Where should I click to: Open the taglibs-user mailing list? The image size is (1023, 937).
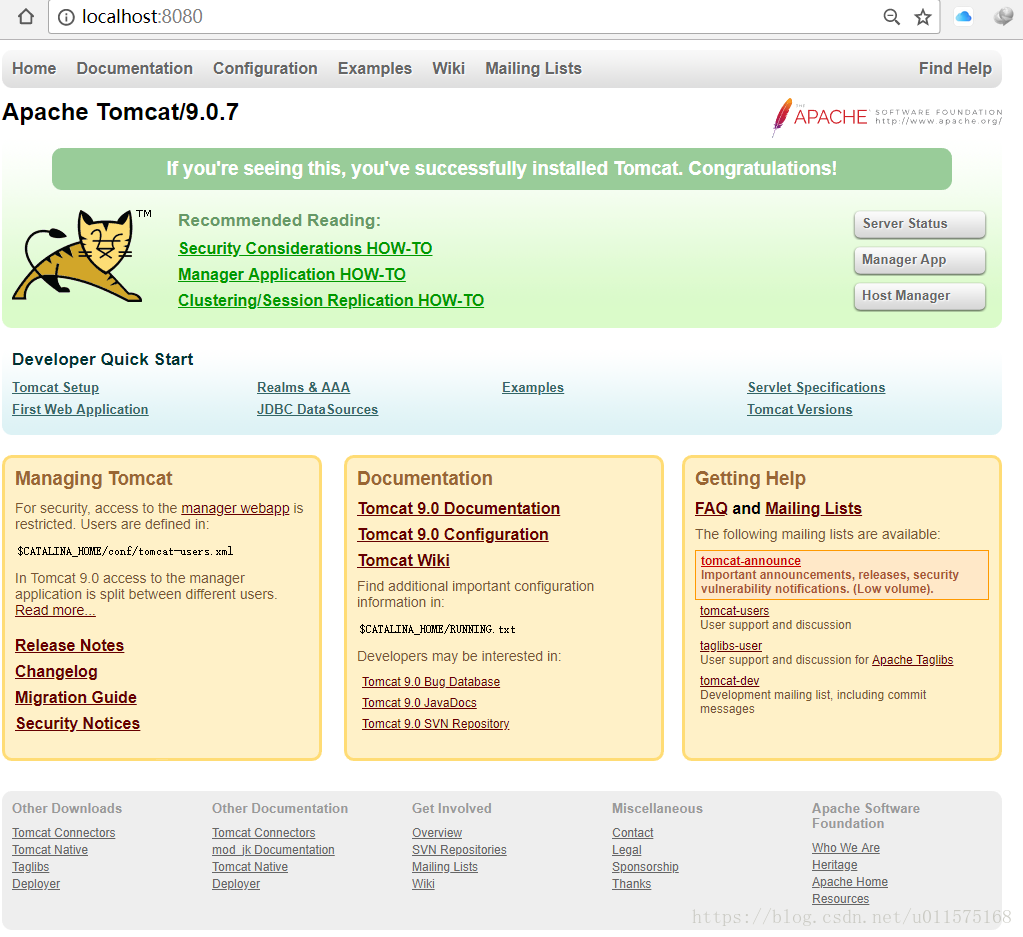click(x=731, y=646)
